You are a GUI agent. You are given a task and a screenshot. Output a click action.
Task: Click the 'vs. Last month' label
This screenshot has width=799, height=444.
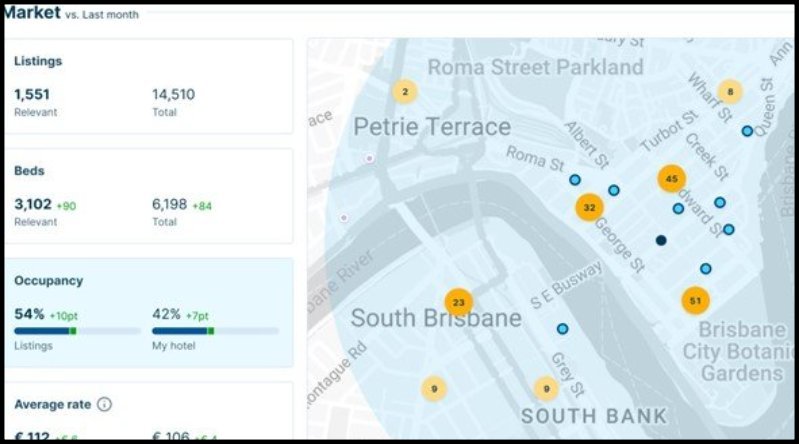pos(102,15)
